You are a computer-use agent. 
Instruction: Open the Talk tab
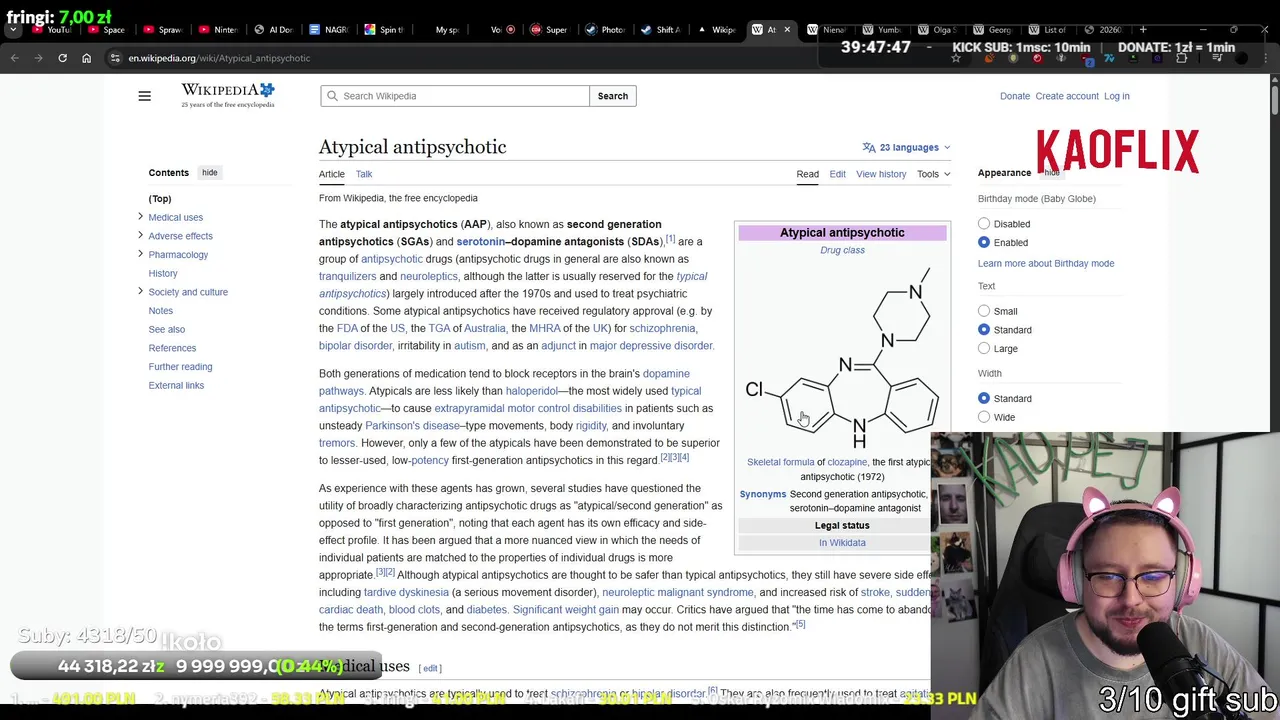(x=364, y=174)
